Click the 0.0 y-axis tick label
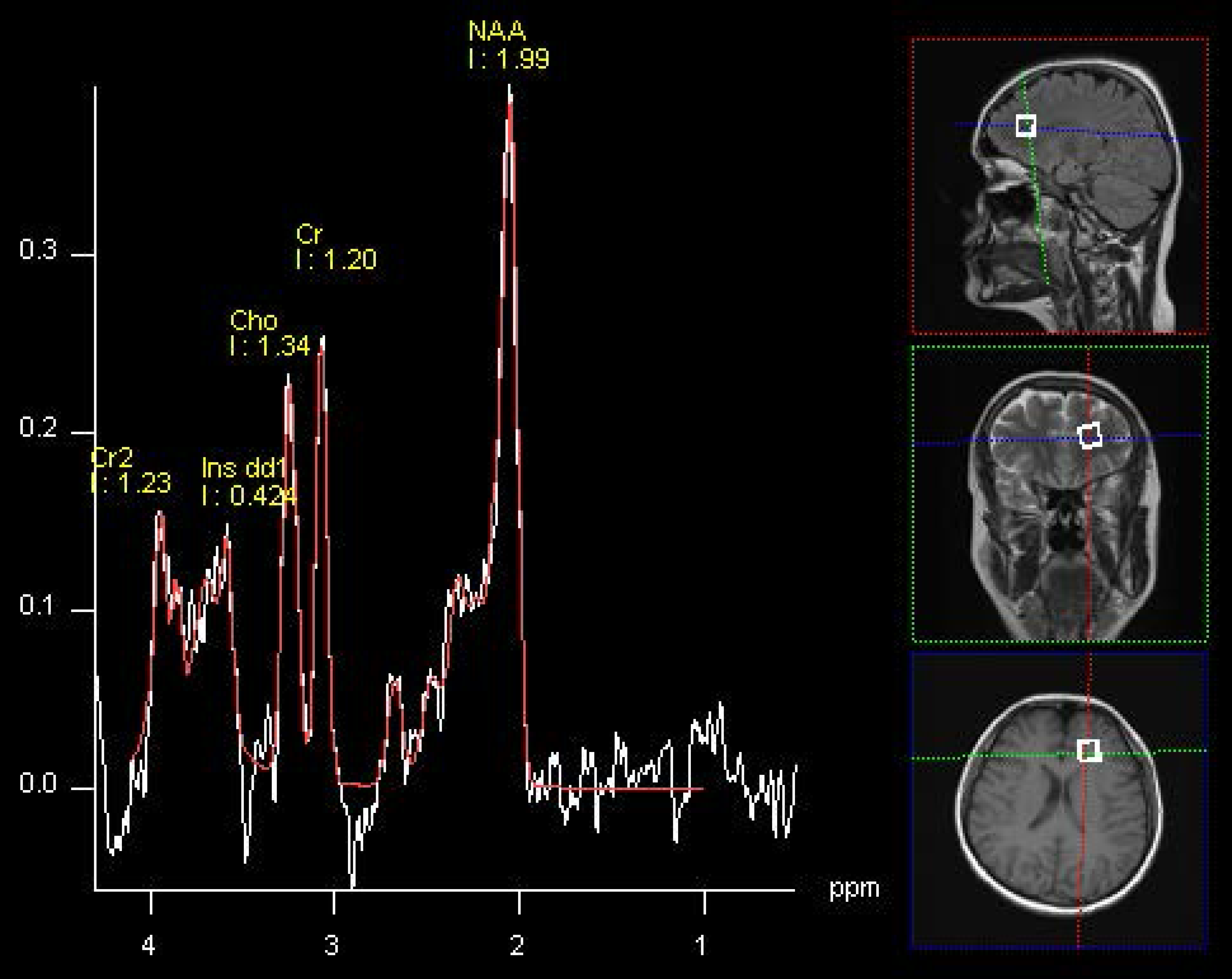Image resolution: width=1232 pixels, height=979 pixels. click(38, 784)
